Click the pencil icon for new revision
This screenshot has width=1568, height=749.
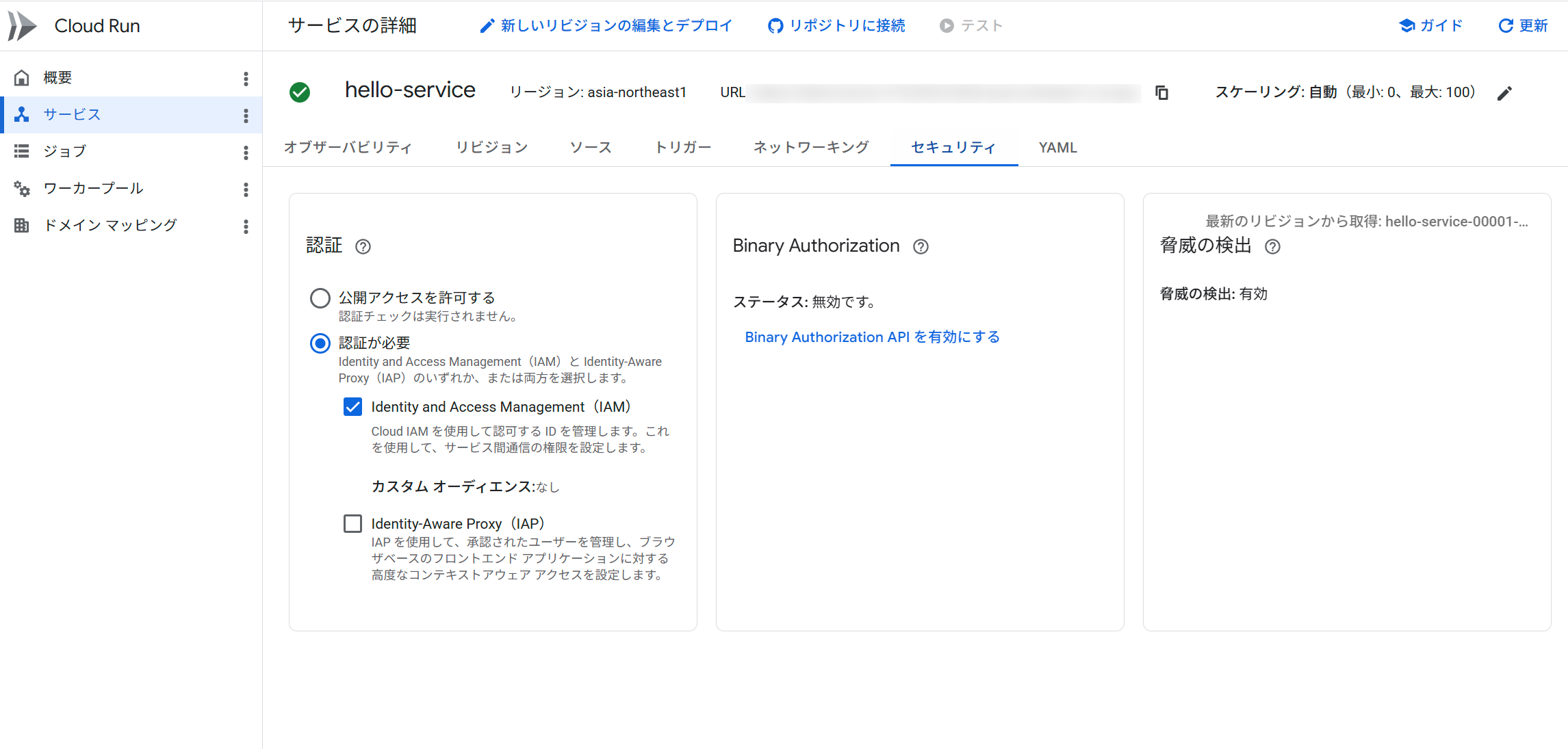(487, 26)
